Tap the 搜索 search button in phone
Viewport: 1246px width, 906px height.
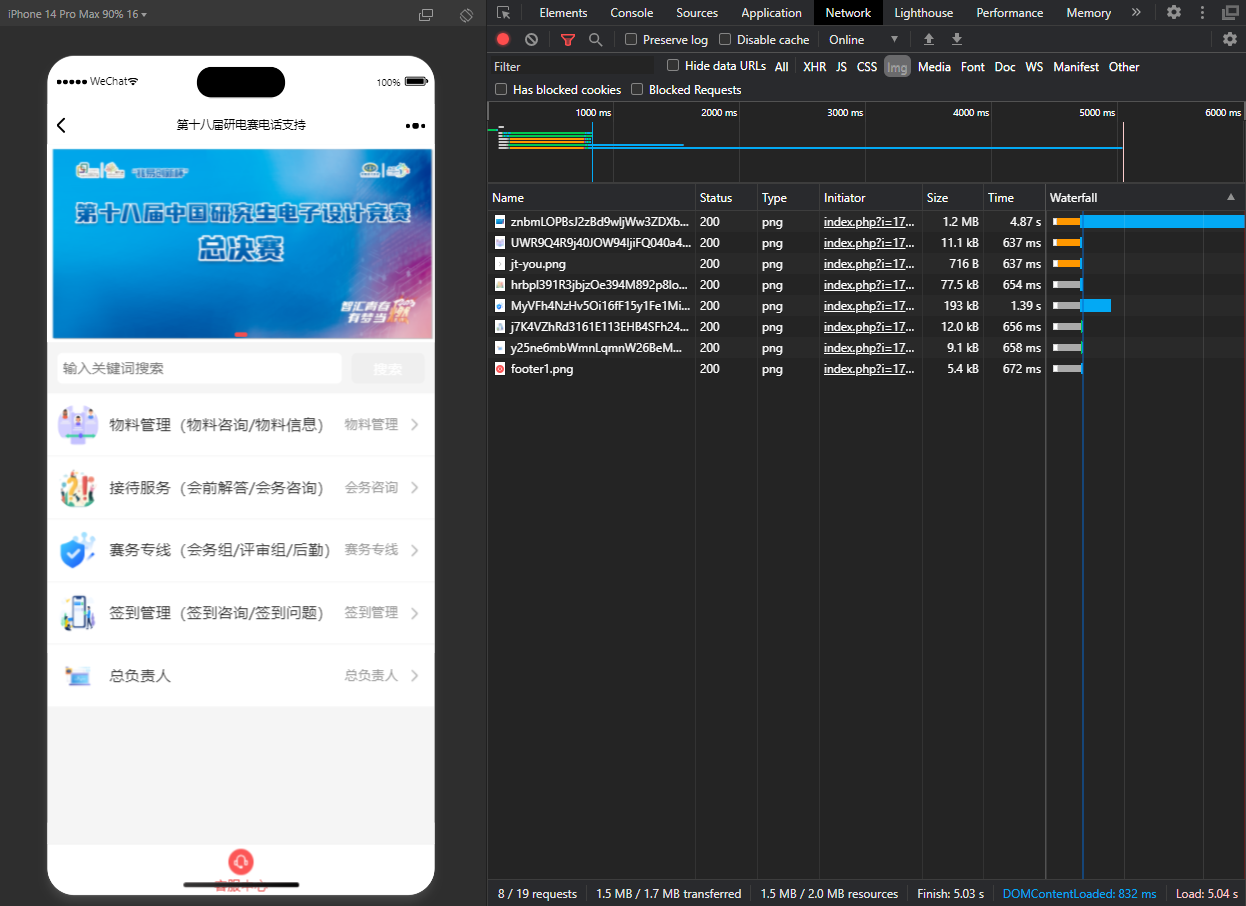tap(388, 368)
